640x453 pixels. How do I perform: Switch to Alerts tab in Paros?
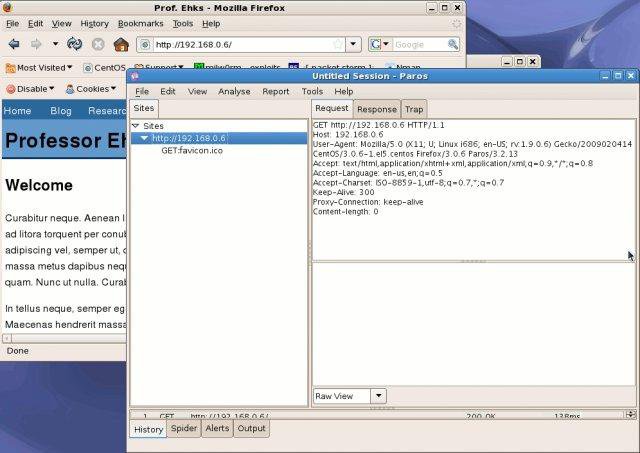pos(217,429)
